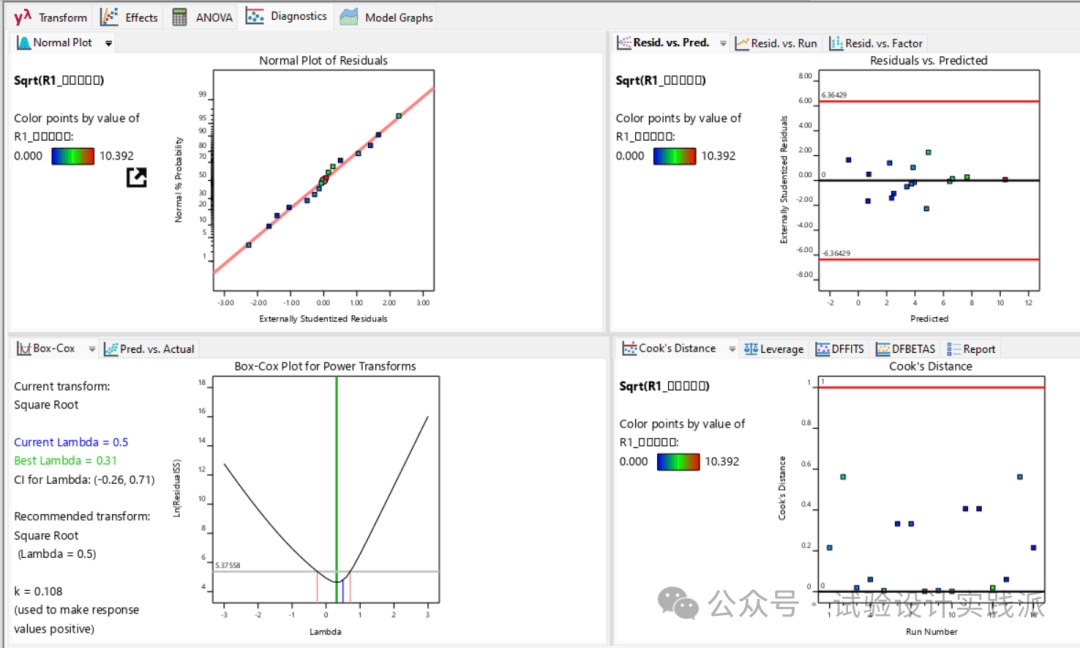Open the DFFITS diagnostic plot
This screenshot has width=1080, height=648.
(838, 349)
